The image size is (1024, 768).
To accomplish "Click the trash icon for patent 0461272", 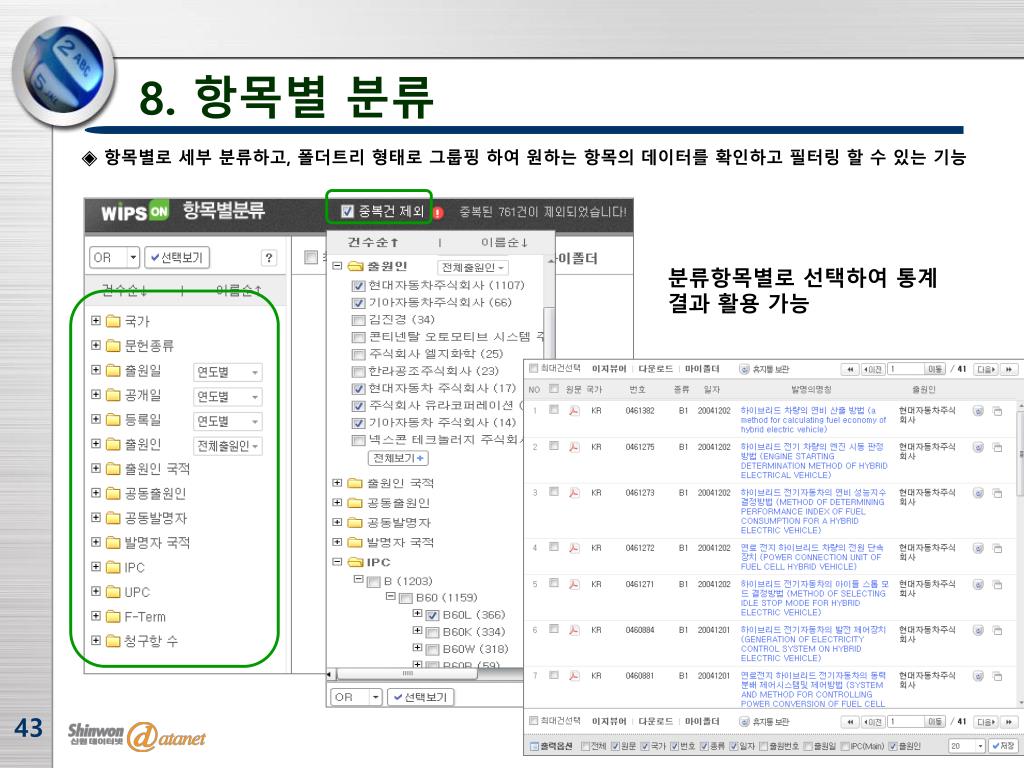I will (x=978, y=548).
